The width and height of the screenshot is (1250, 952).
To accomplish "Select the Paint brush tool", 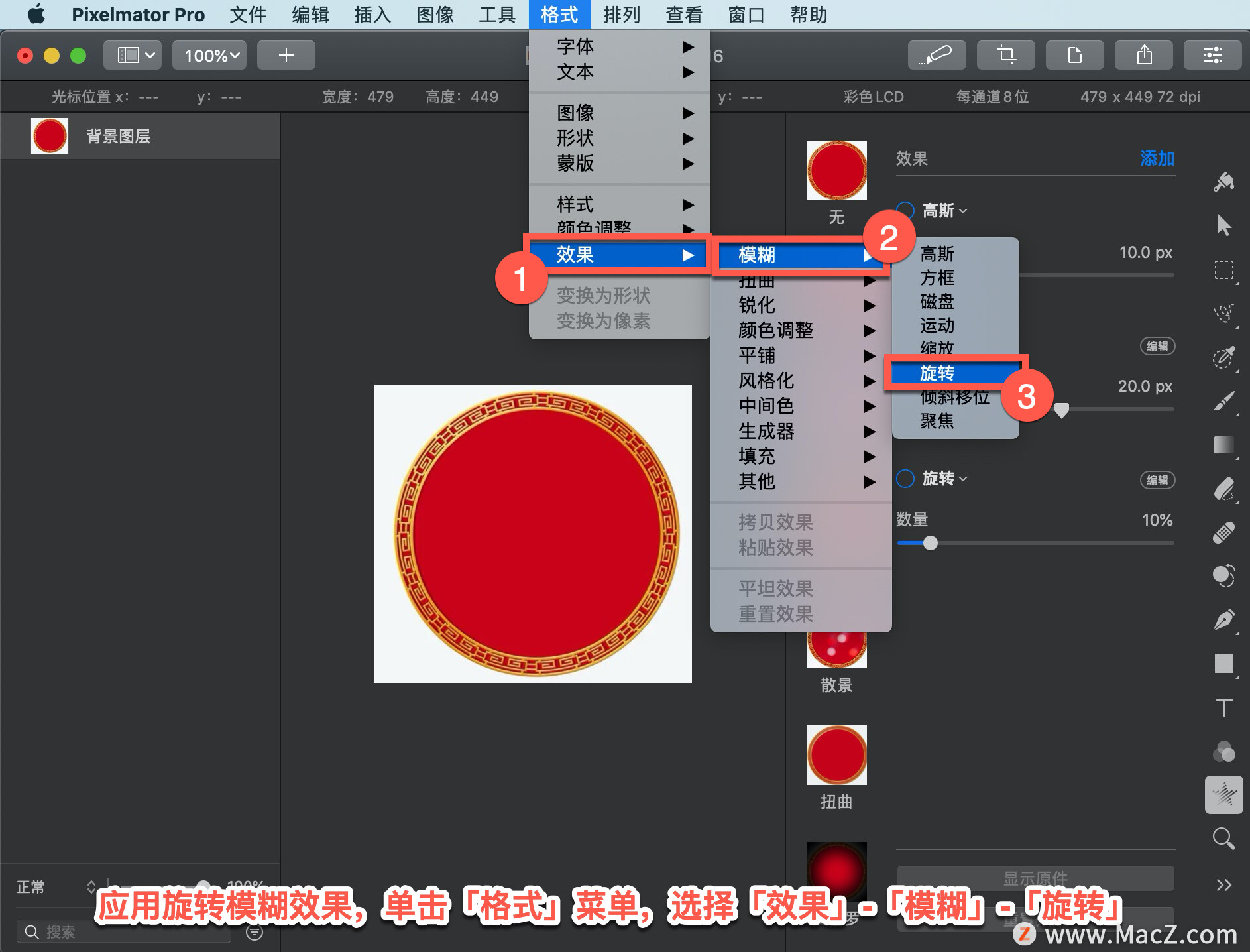I will (1223, 400).
